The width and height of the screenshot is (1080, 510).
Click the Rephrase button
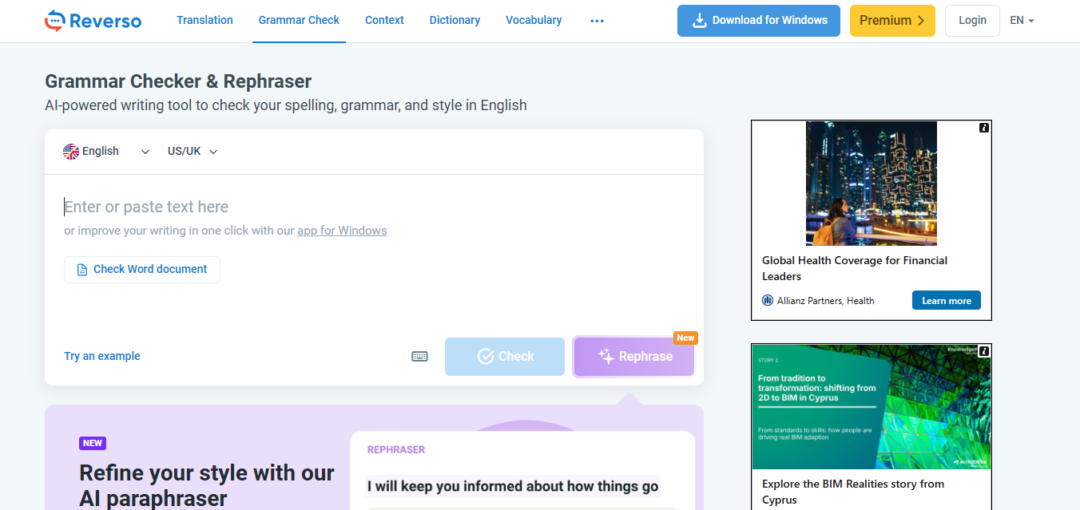(634, 356)
